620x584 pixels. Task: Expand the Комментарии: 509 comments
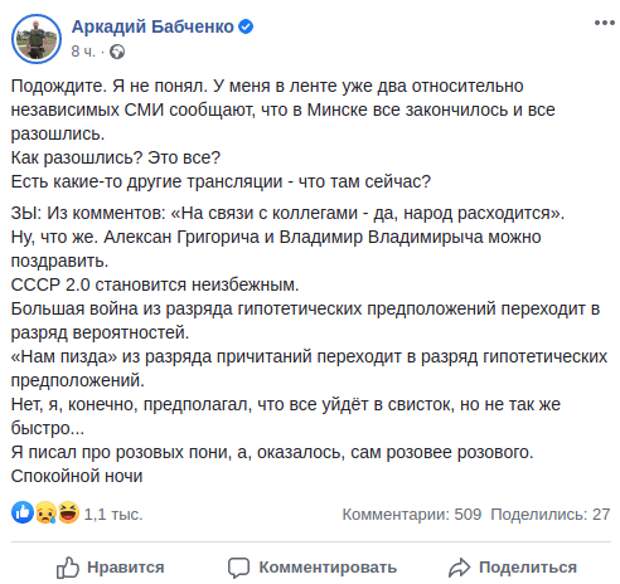tap(412, 514)
